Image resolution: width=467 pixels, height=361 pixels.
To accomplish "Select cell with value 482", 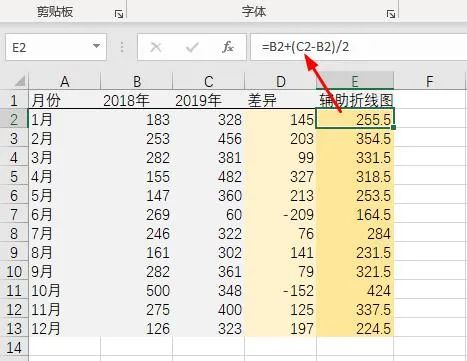I will point(209,176).
